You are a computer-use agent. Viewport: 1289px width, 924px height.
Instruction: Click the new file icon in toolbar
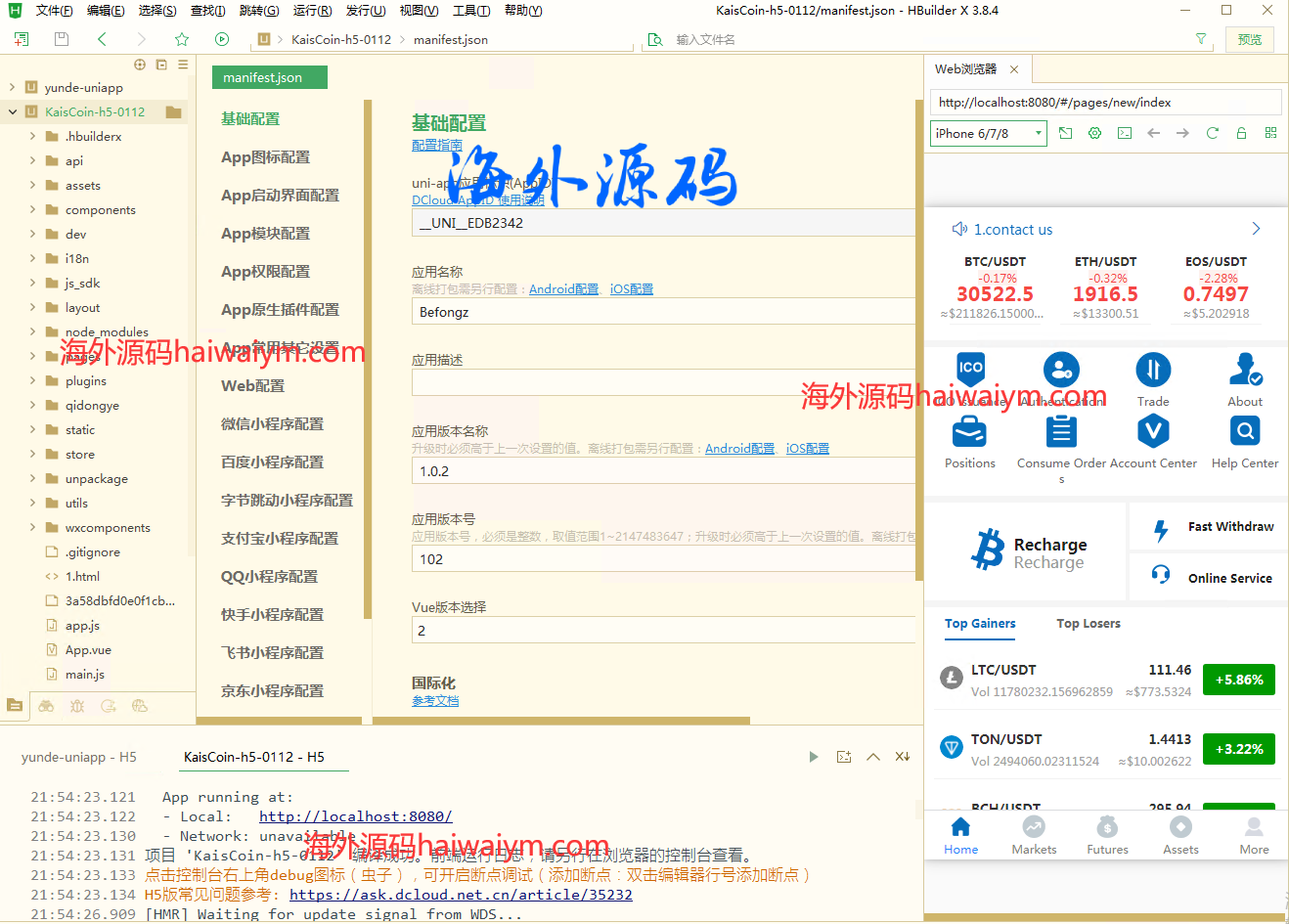[x=22, y=39]
